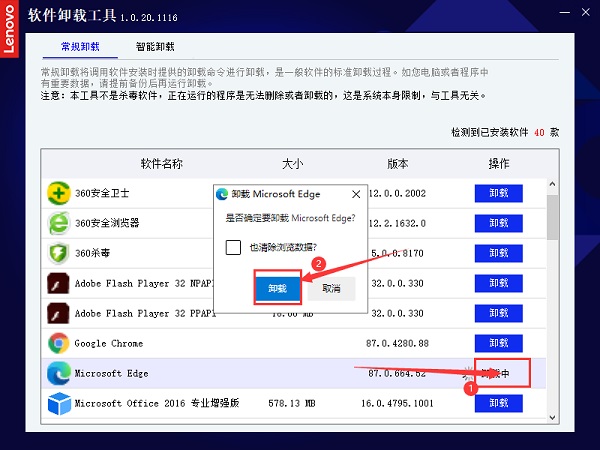Viewport: 600px width, 450px height.
Task: Click 取消 in the Edge dialog
Action: coord(331,288)
